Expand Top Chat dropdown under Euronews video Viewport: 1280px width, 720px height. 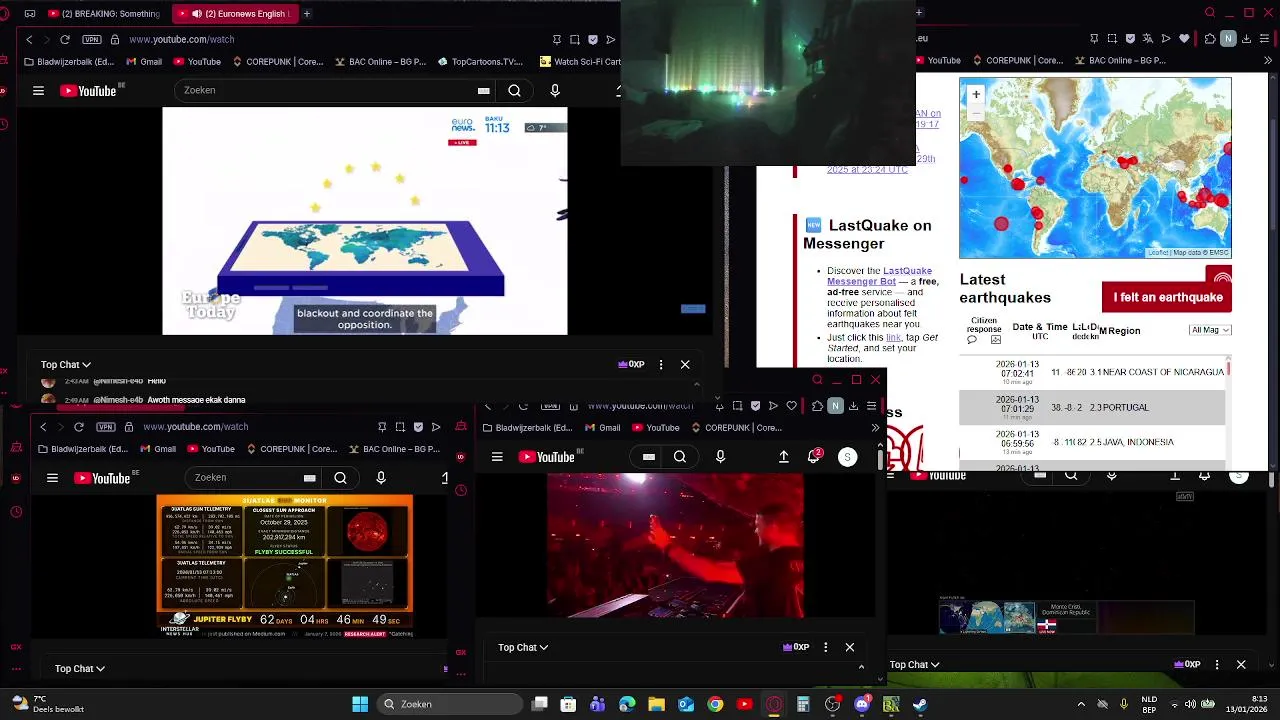point(66,365)
